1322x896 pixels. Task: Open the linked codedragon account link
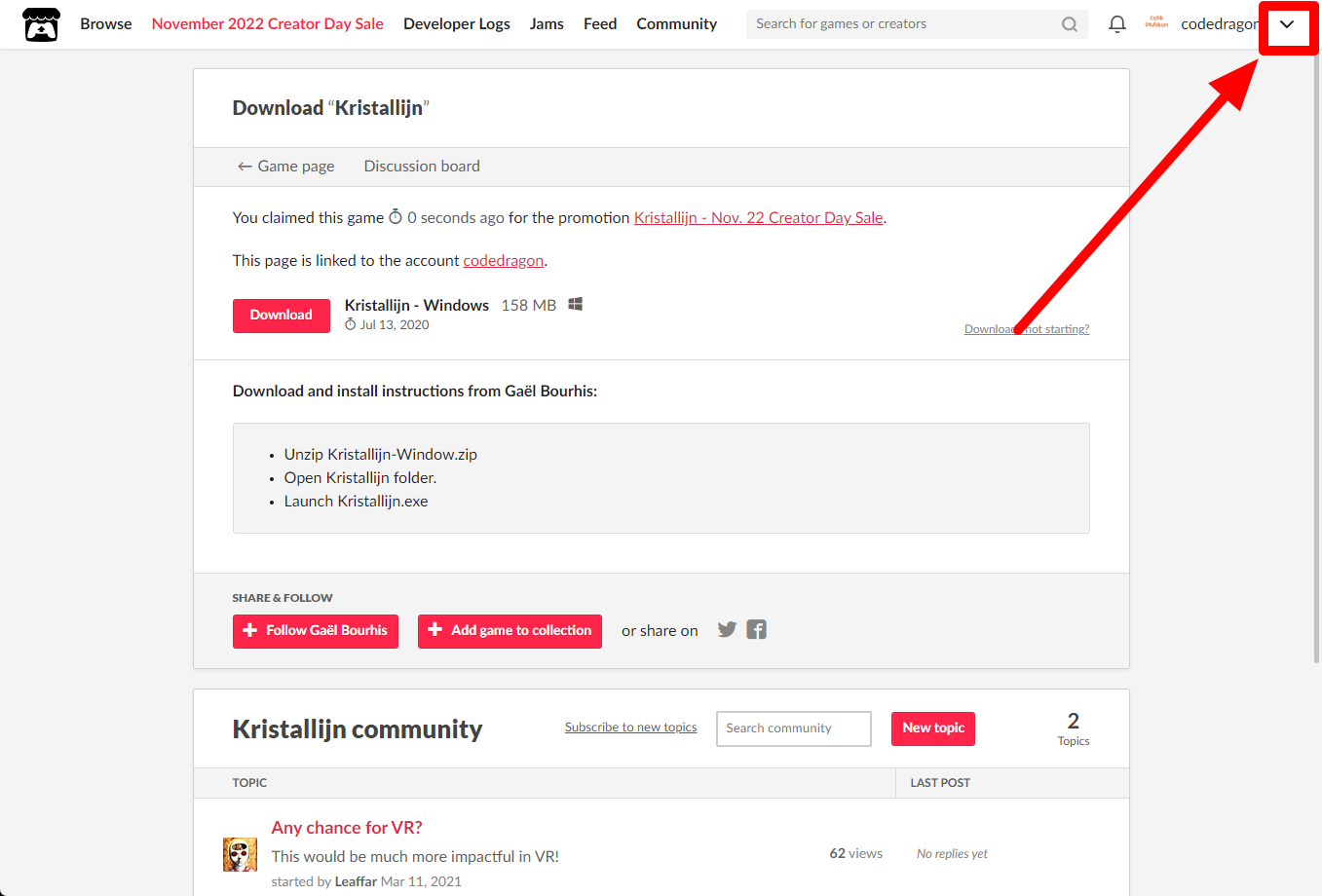point(504,261)
